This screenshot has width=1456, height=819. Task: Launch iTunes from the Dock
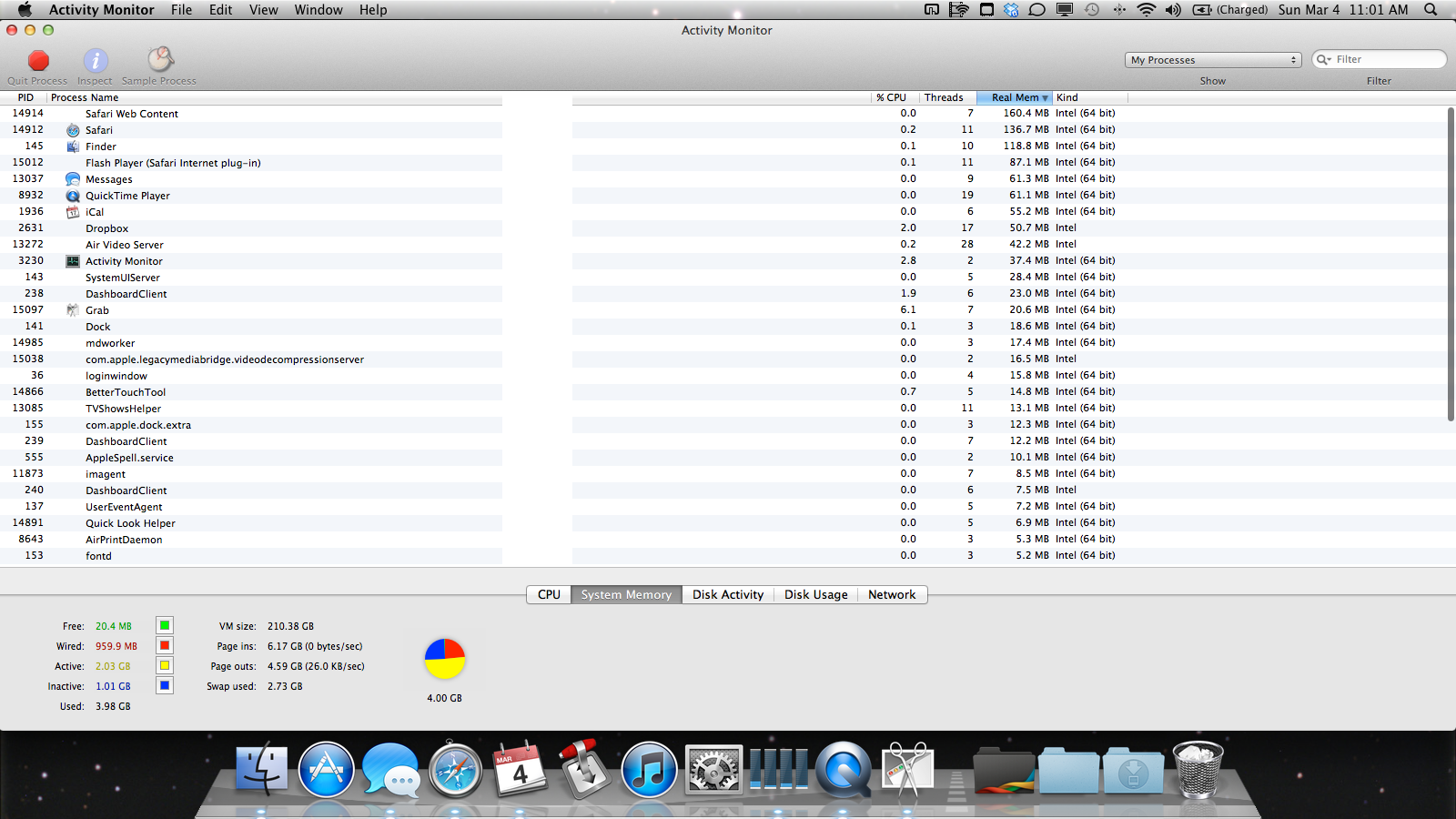[x=649, y=770]
